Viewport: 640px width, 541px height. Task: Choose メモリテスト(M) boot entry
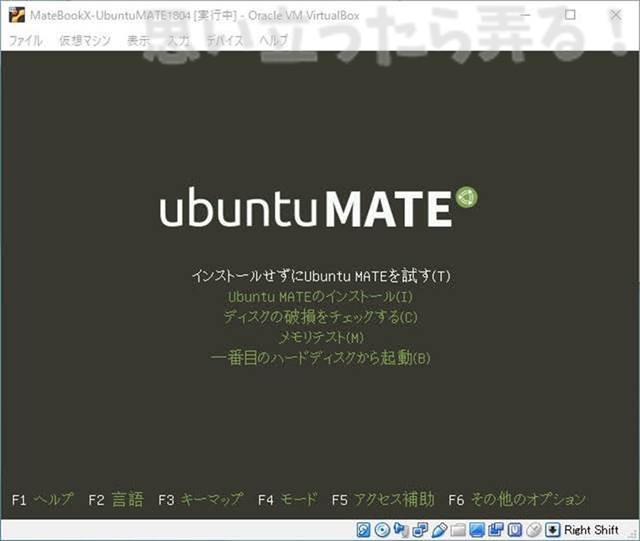(x=321, y=337)
